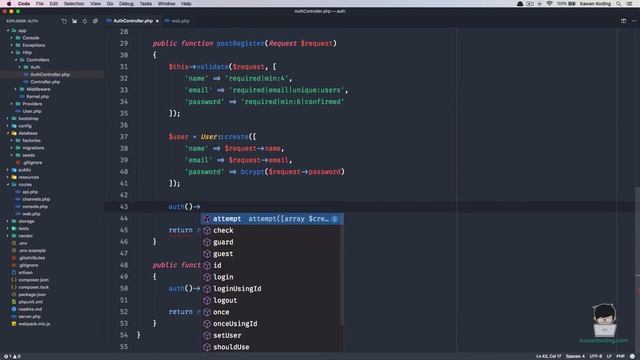Choose the attempt autocomplete suggestion
640x360 pixels.
coord(271,219)
